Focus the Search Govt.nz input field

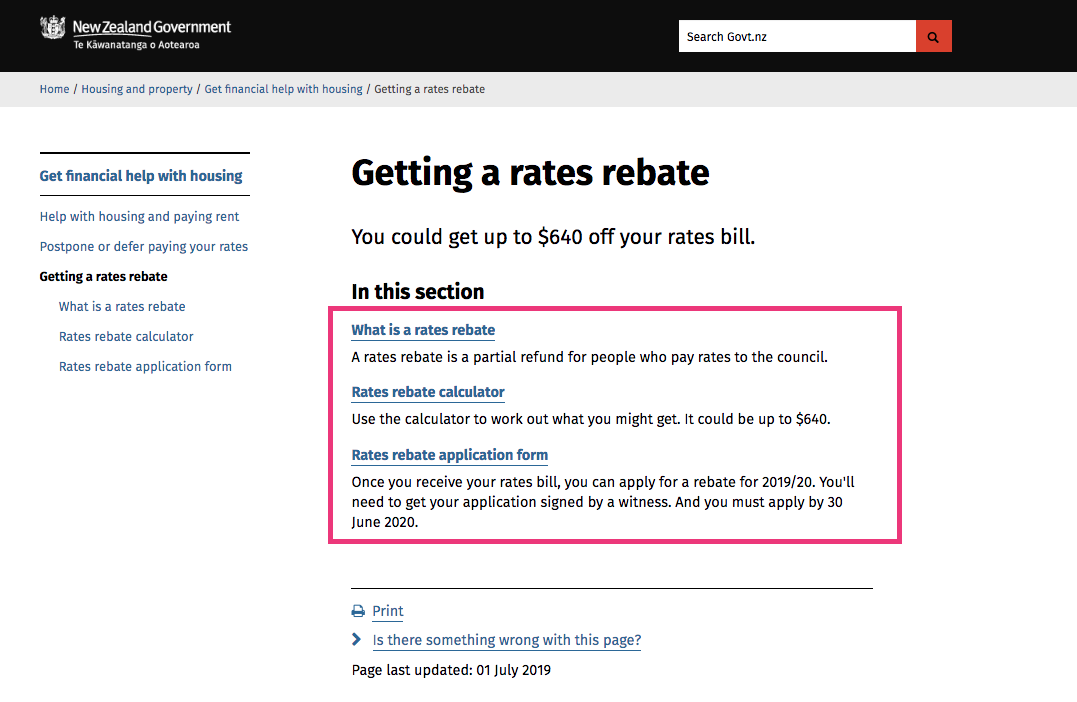pyautogui.click(x=797, y=36)
